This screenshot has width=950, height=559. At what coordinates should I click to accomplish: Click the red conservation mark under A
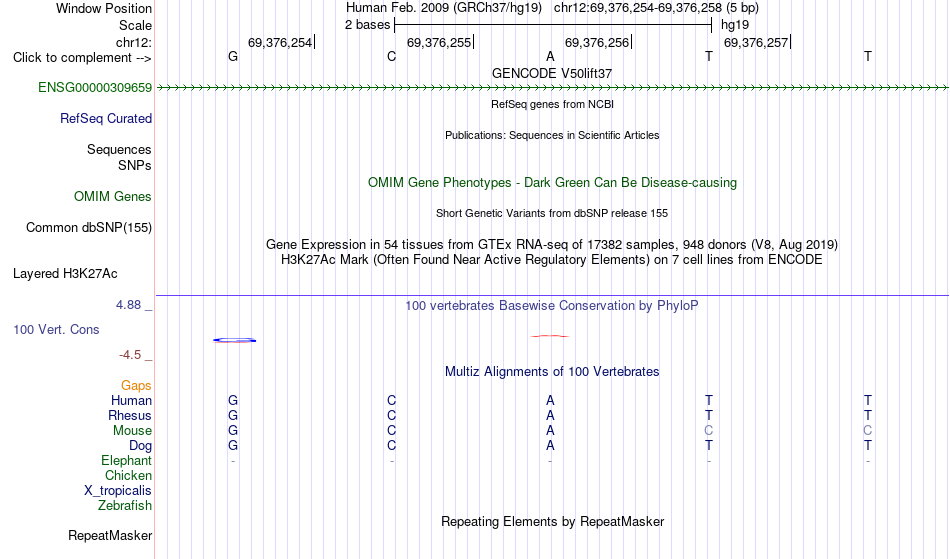pyautogui.click(x=550, y=336)
